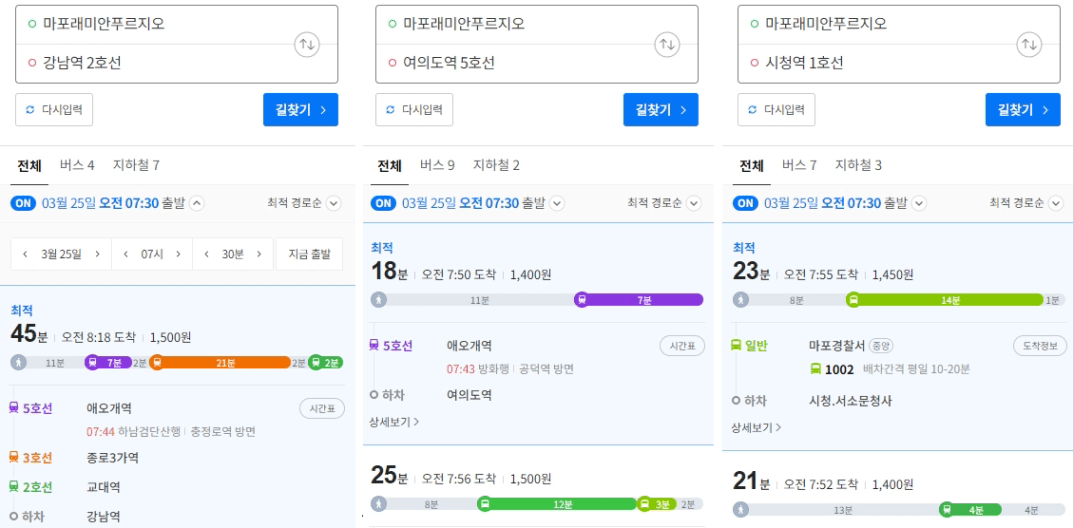Swap origin and destination for the 시청역 route
The height and width of the screenshot is (528, 1073).
click(x=1029, y=44)
